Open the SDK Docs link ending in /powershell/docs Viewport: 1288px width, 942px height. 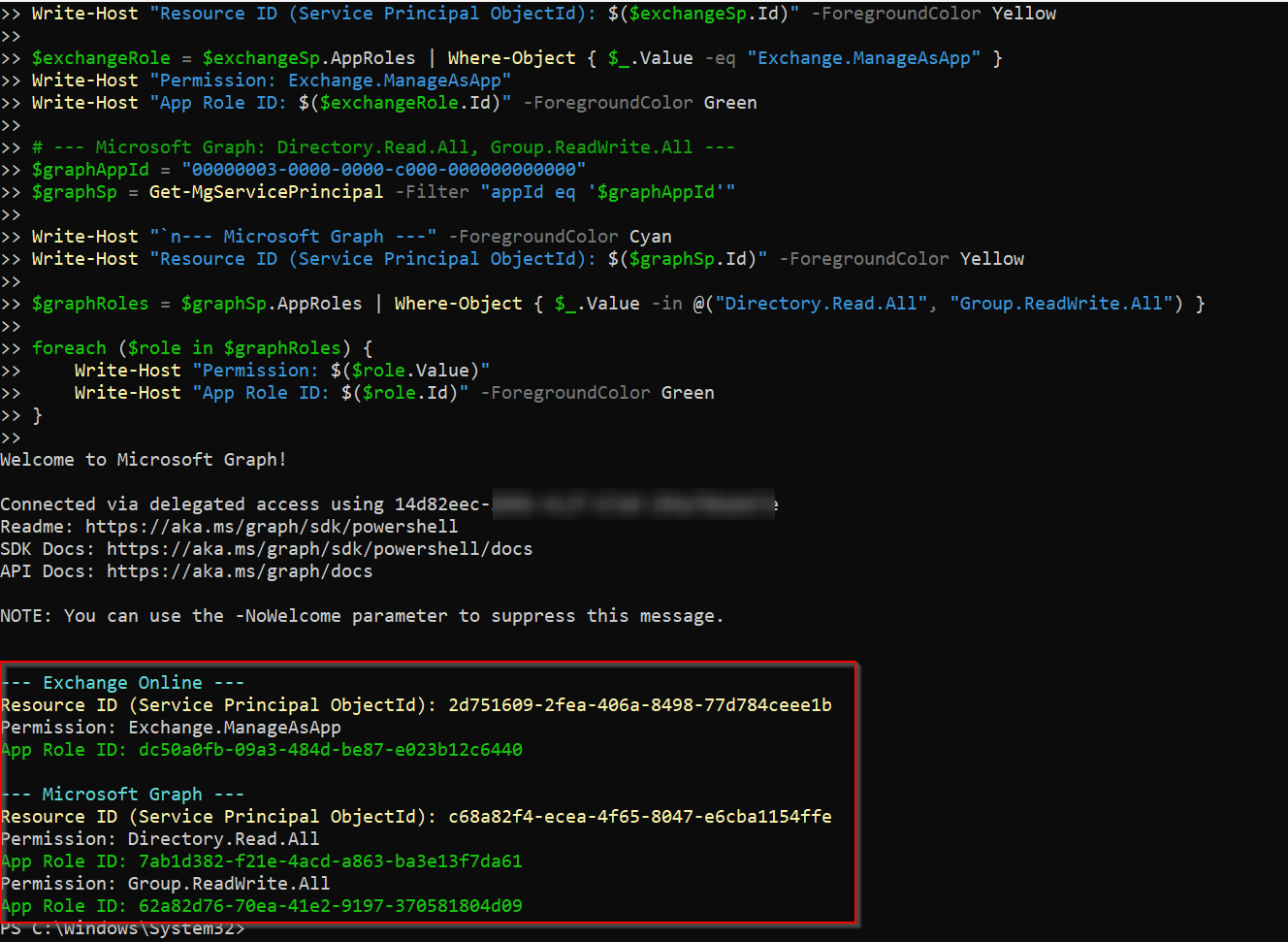320,549
